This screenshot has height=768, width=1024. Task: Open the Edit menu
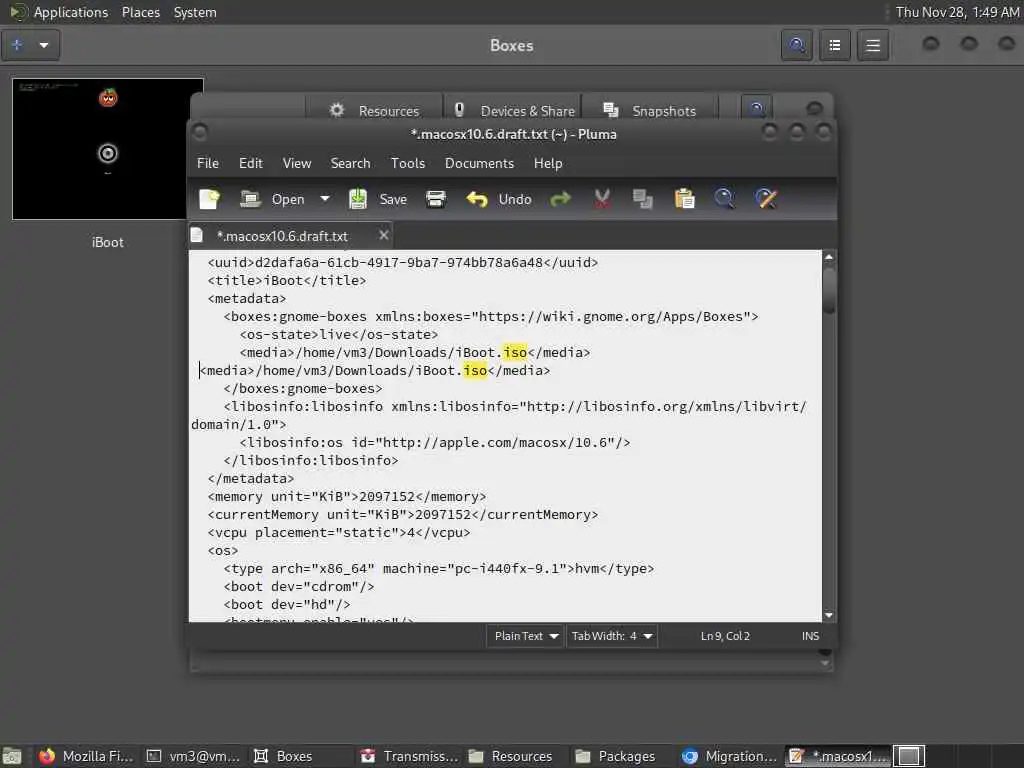tap(251, 163)
